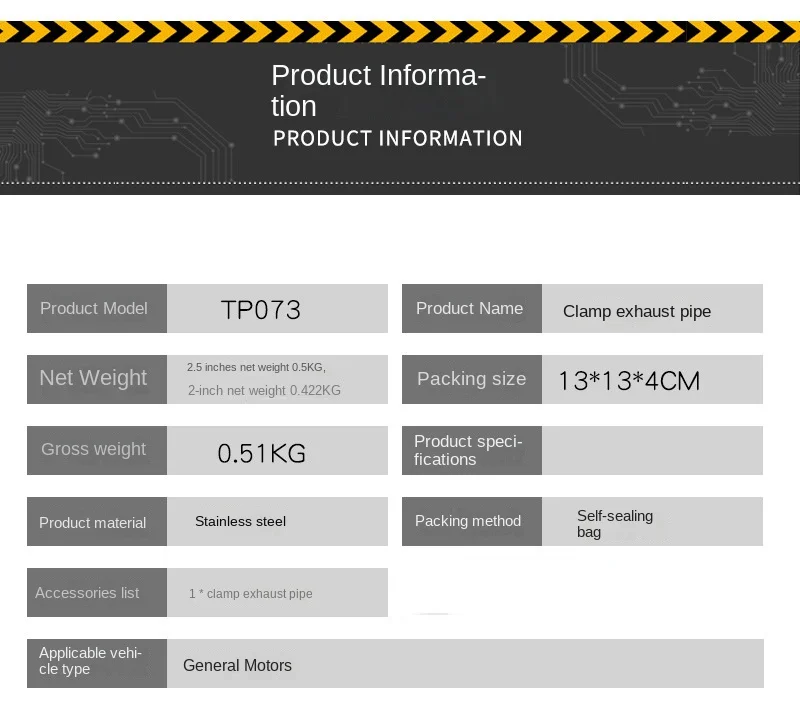The height and width of the screenshot is (721, 800).
Task: Click the 'Clamp exhaust pipe' name value
Action: point(637,311)
